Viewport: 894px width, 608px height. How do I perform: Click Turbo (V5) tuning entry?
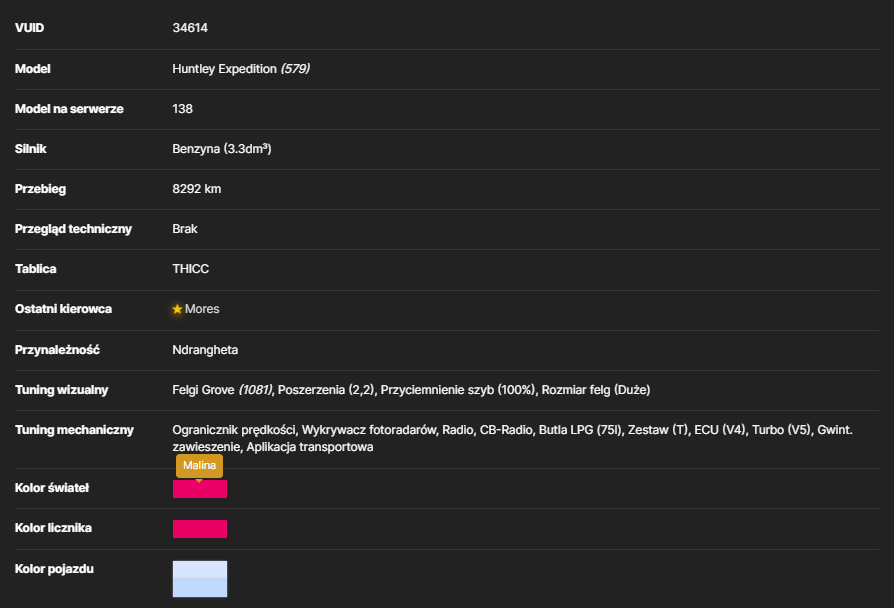[x=782, y=429]
